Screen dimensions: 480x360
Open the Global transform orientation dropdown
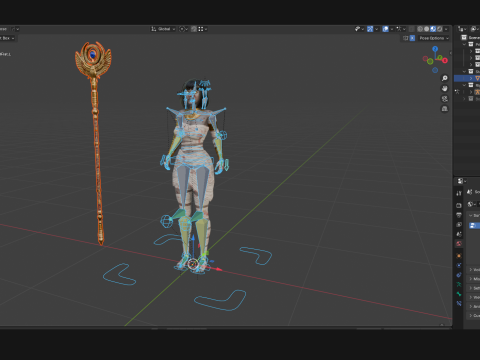click(163, 29)
